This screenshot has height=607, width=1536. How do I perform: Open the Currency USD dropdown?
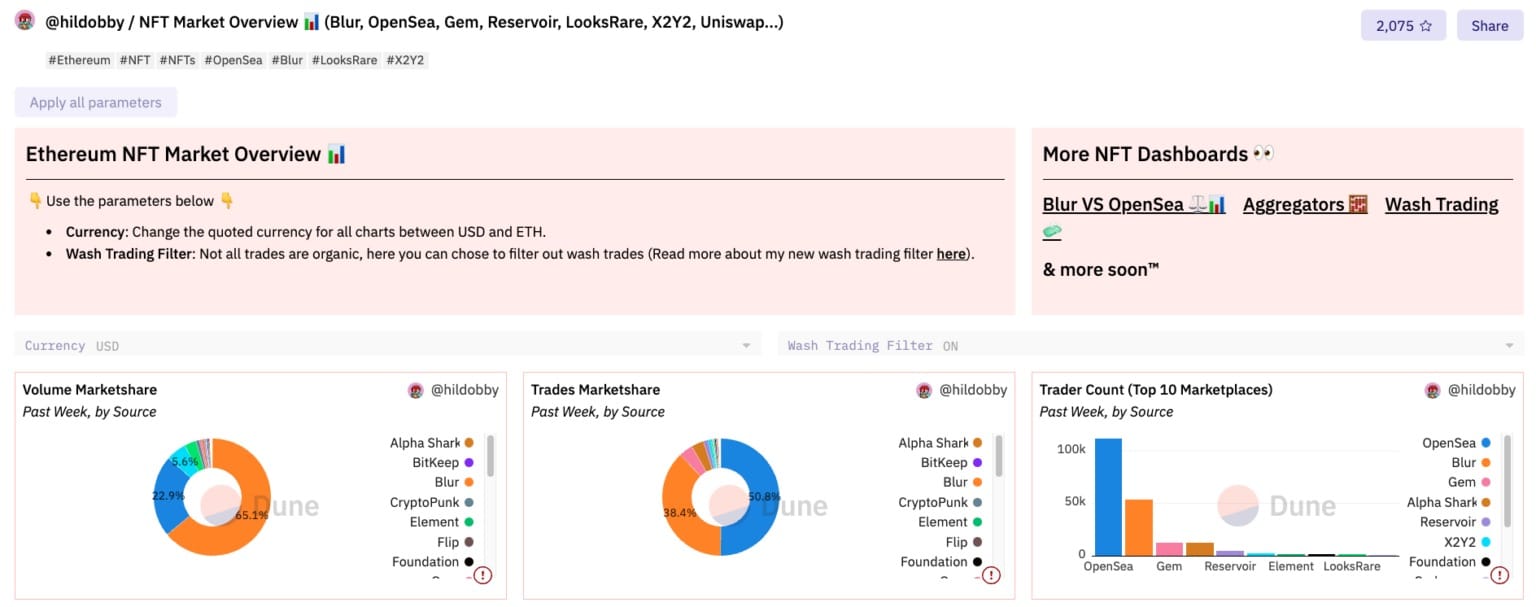click(x=388, y=345)
